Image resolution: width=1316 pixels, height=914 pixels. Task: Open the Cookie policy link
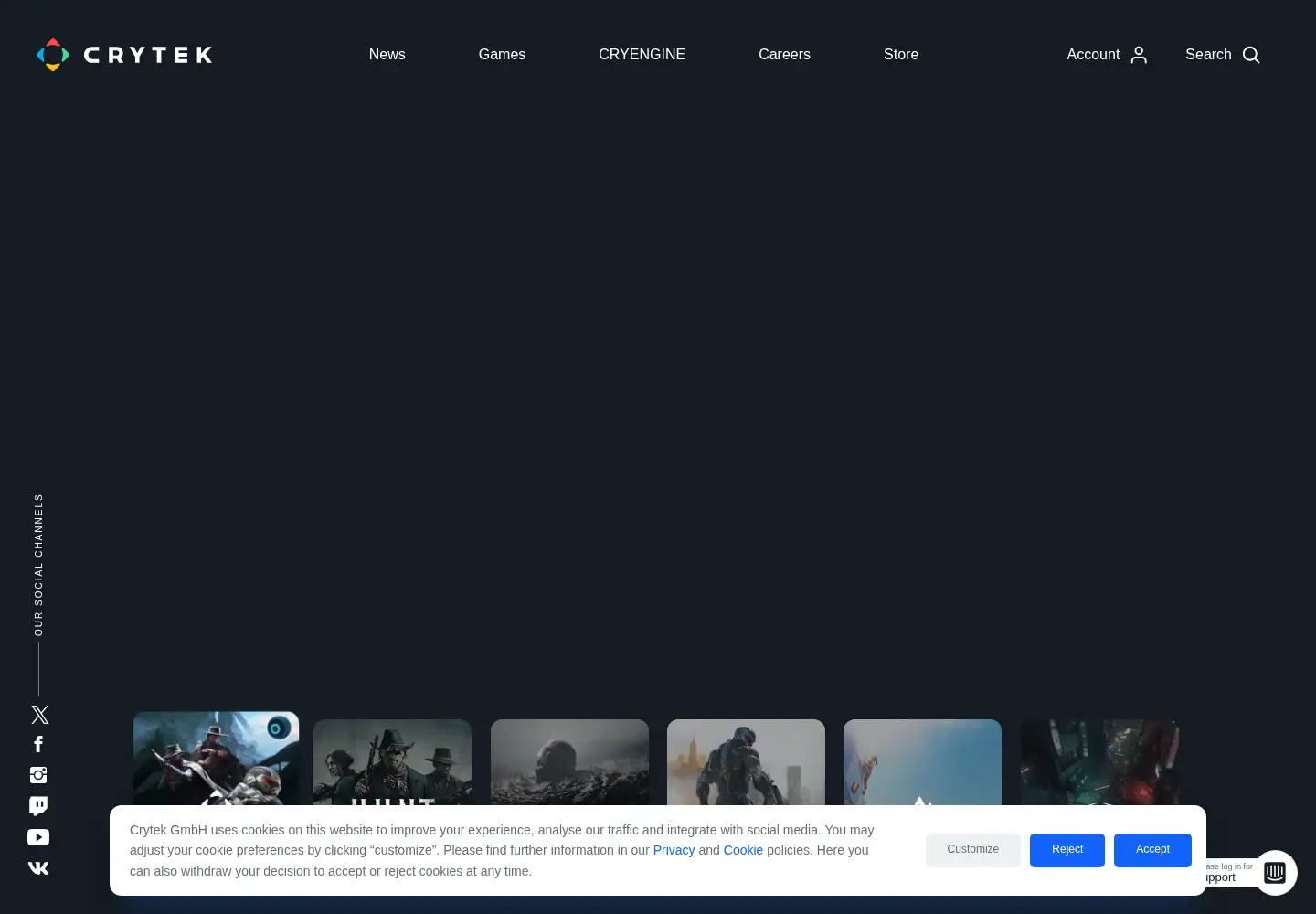743,850
